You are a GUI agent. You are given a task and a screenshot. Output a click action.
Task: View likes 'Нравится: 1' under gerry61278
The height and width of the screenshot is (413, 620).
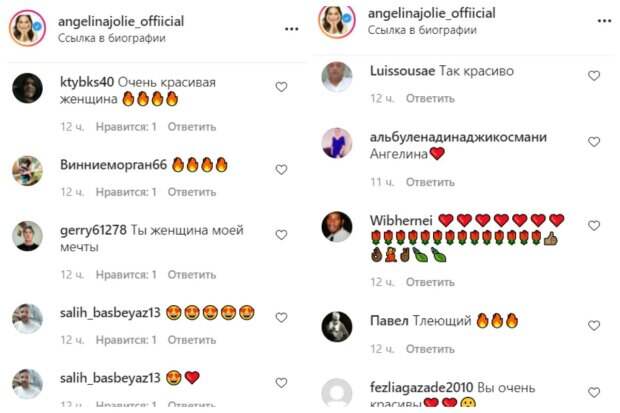click(126, 275)
